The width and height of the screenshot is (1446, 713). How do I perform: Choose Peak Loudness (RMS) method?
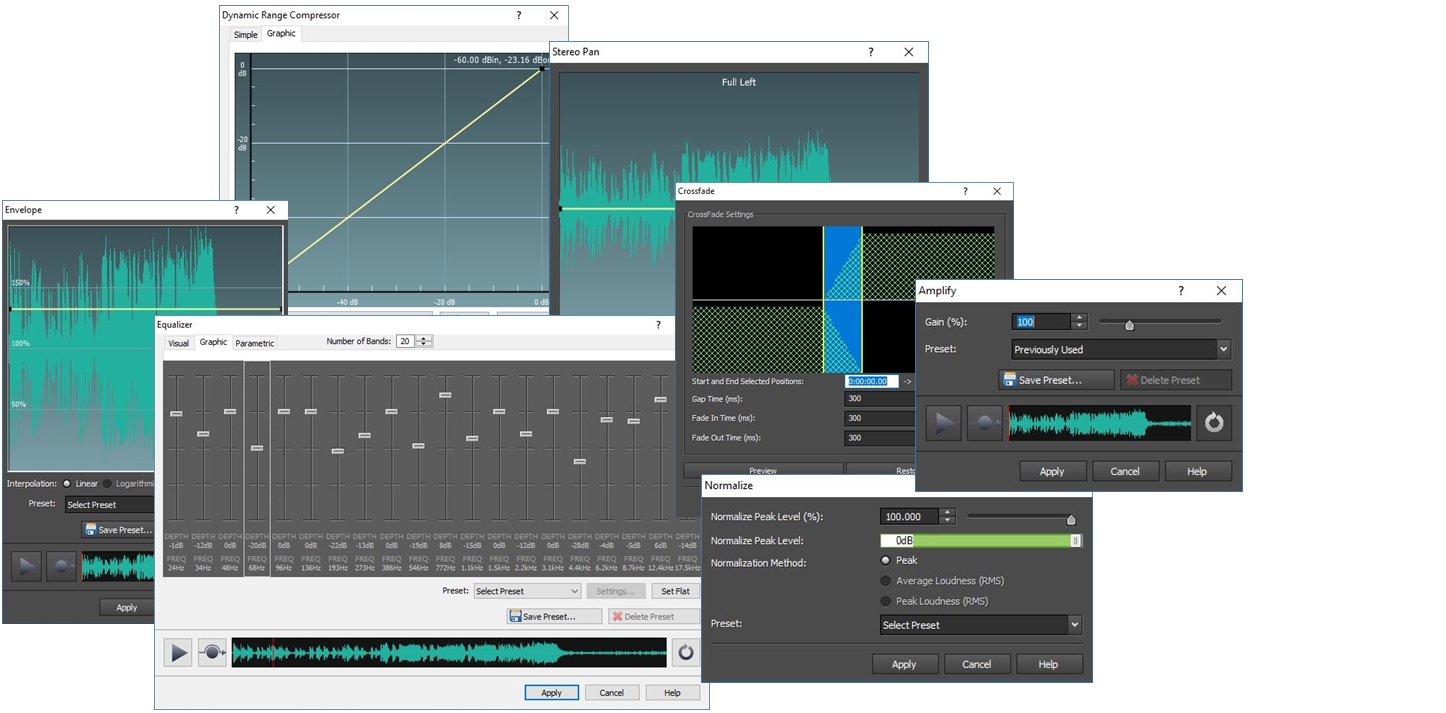pyautogui.click(x=884, y=601)
